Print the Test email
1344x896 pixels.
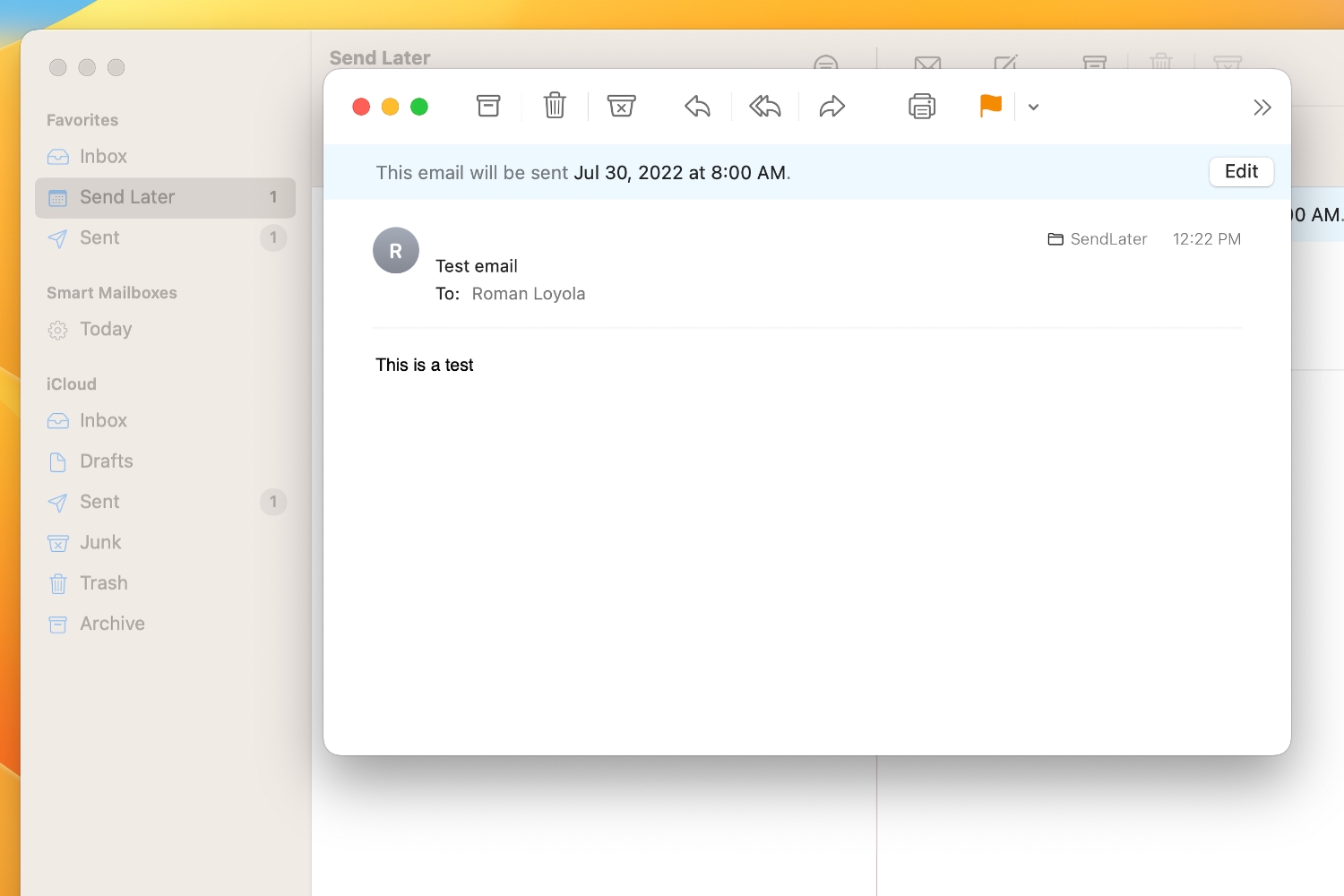click(x=922, y=106)
